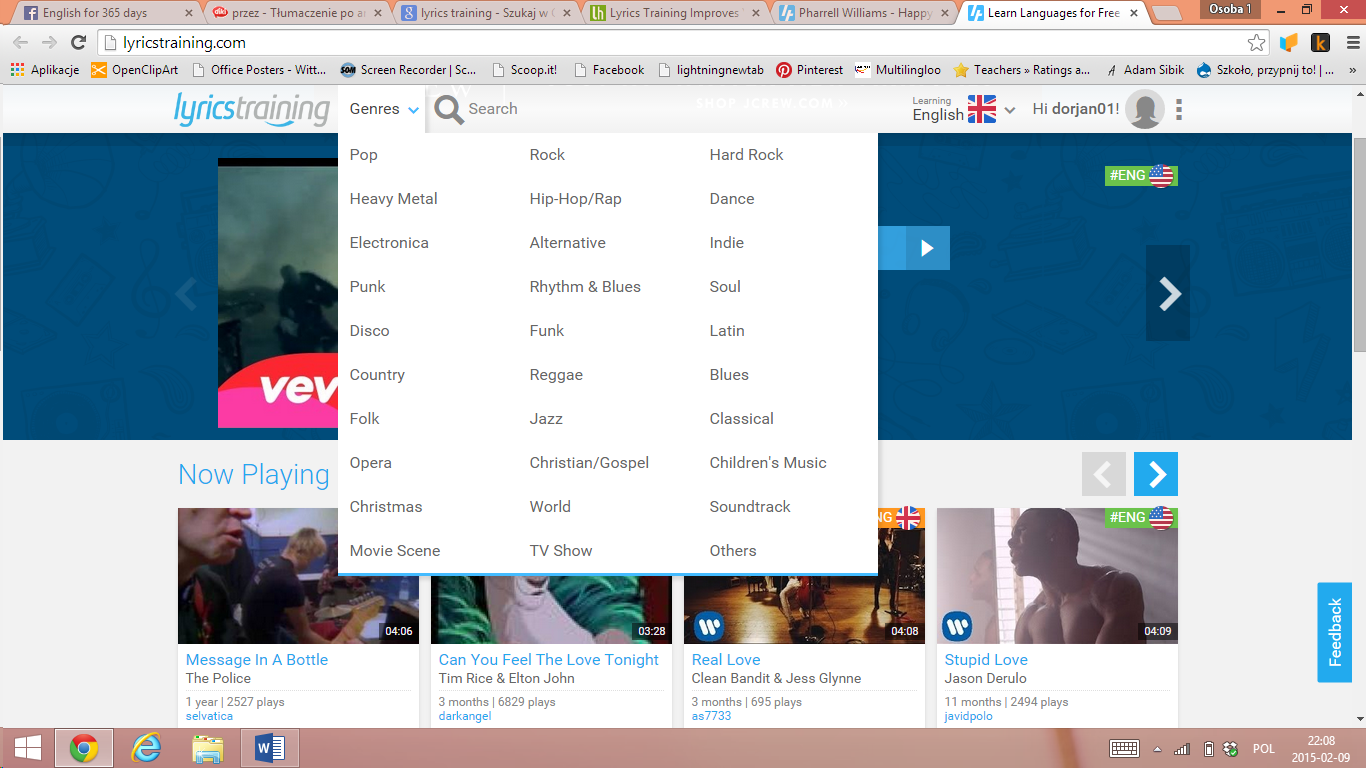Image resolution: width=1366 pixels, height=768 pixels.
Task: Go to previous banner slide arrow
Action: pyautogui.click(x=186, y=294)
